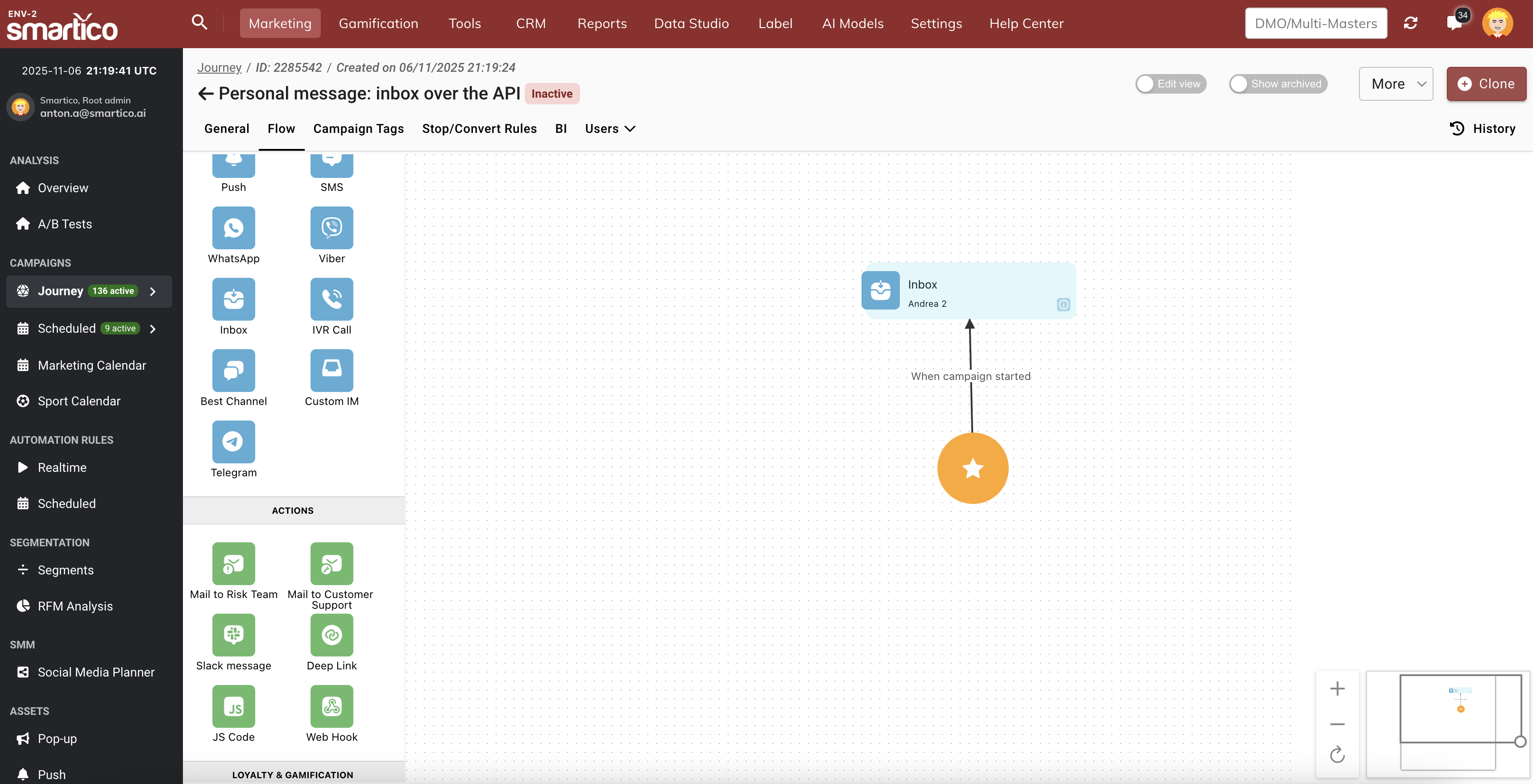
Task: Switch to the Stop/Convert Rules tab
Action: (x=479, y=128)
